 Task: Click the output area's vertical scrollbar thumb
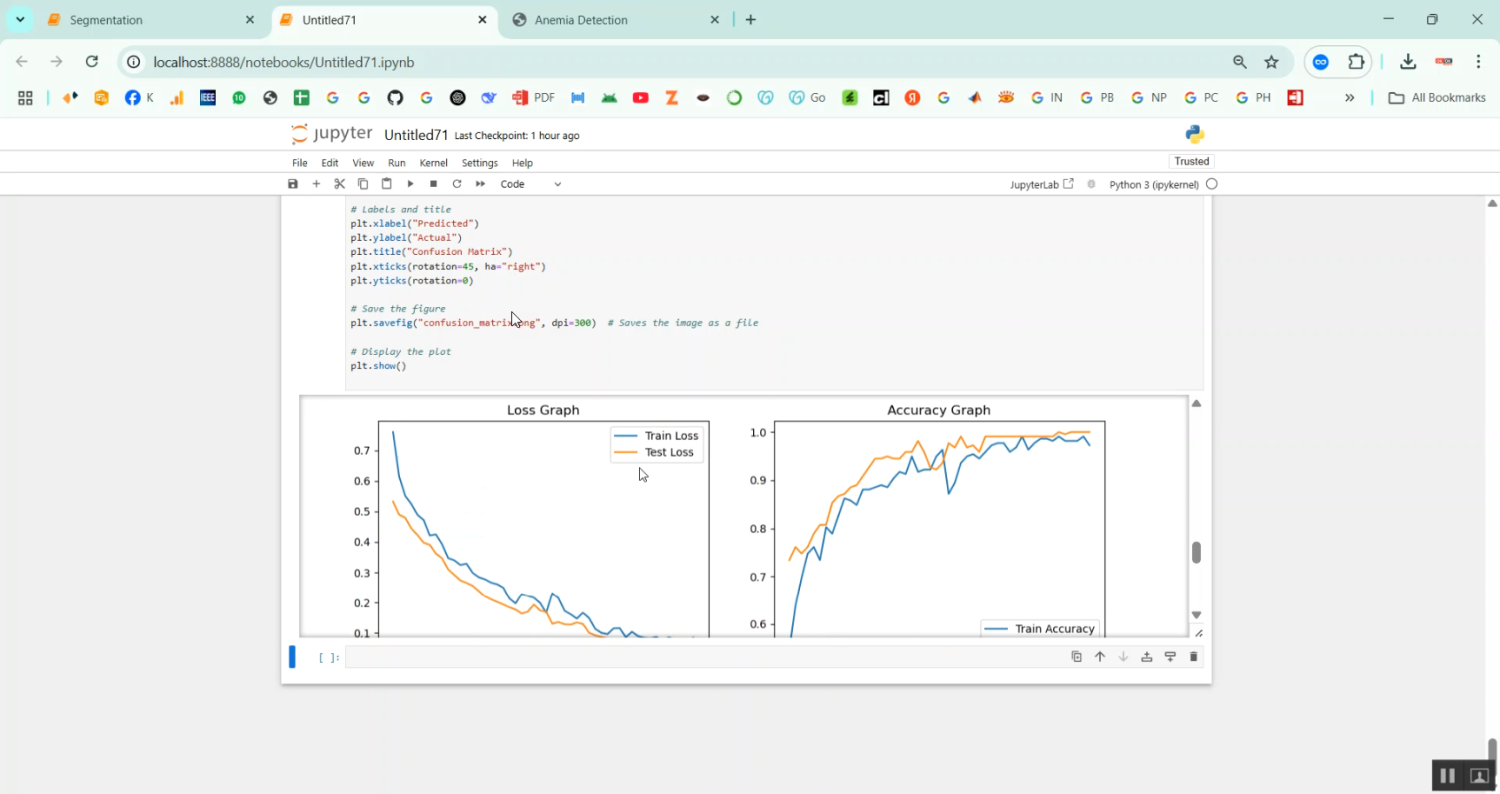point(1196,553)
